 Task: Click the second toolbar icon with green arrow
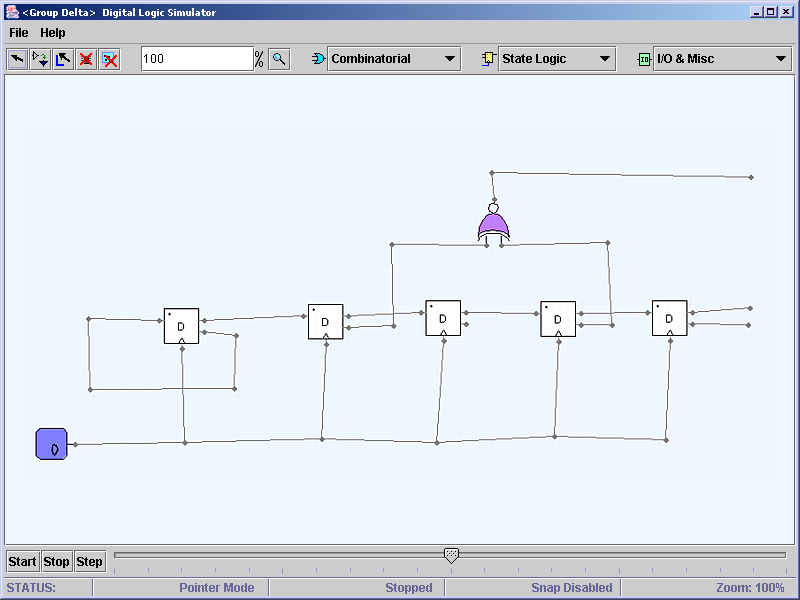(x=41, y=59)
